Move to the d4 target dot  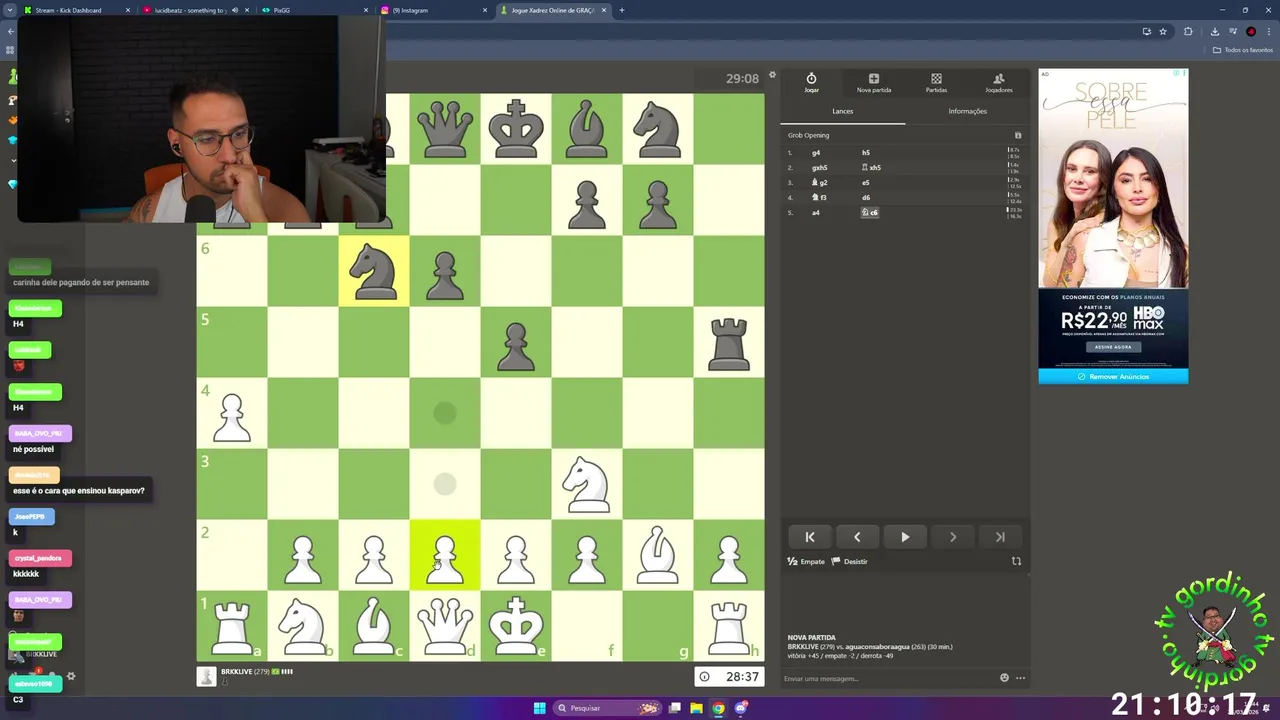[445, 413]
